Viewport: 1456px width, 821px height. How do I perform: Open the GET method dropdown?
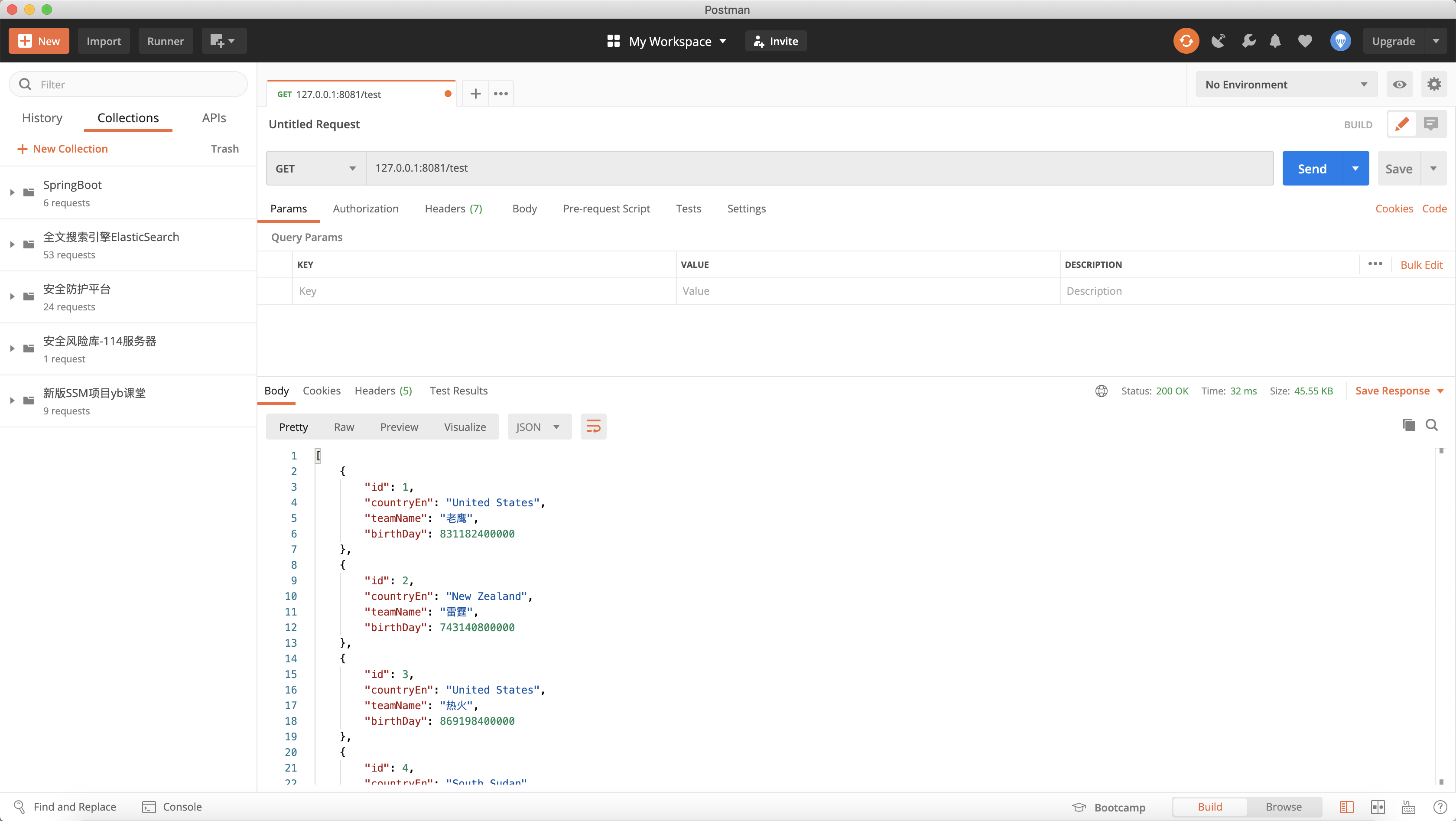(x=316, y=169)
